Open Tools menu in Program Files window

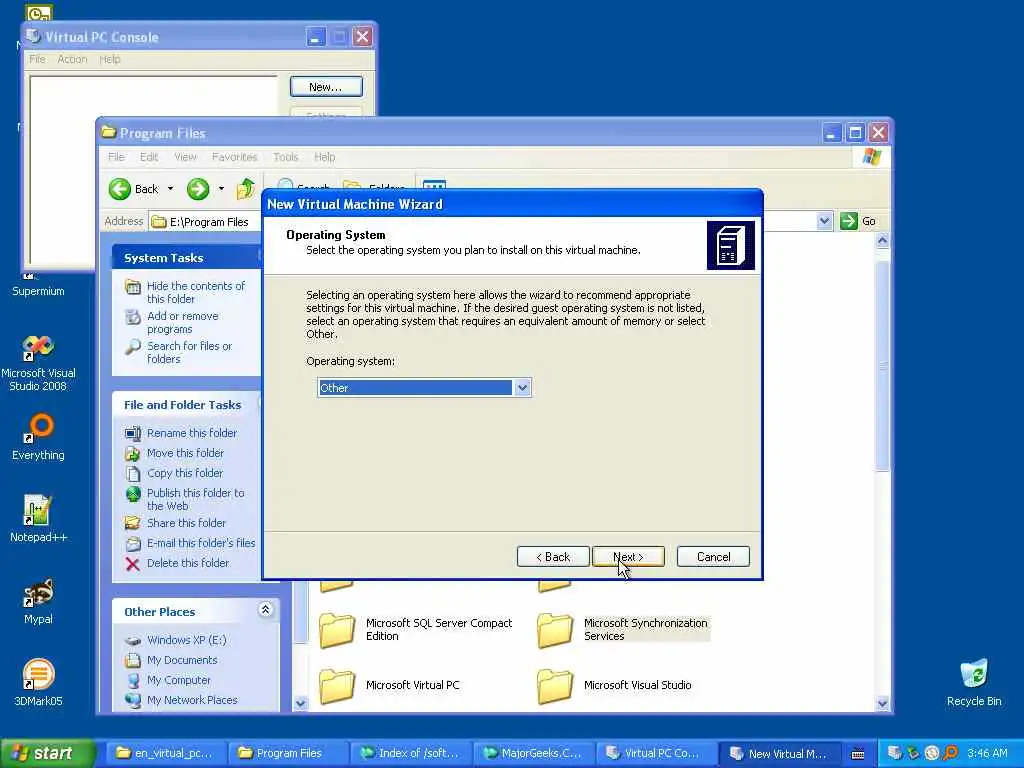click(x=285, y=157)
